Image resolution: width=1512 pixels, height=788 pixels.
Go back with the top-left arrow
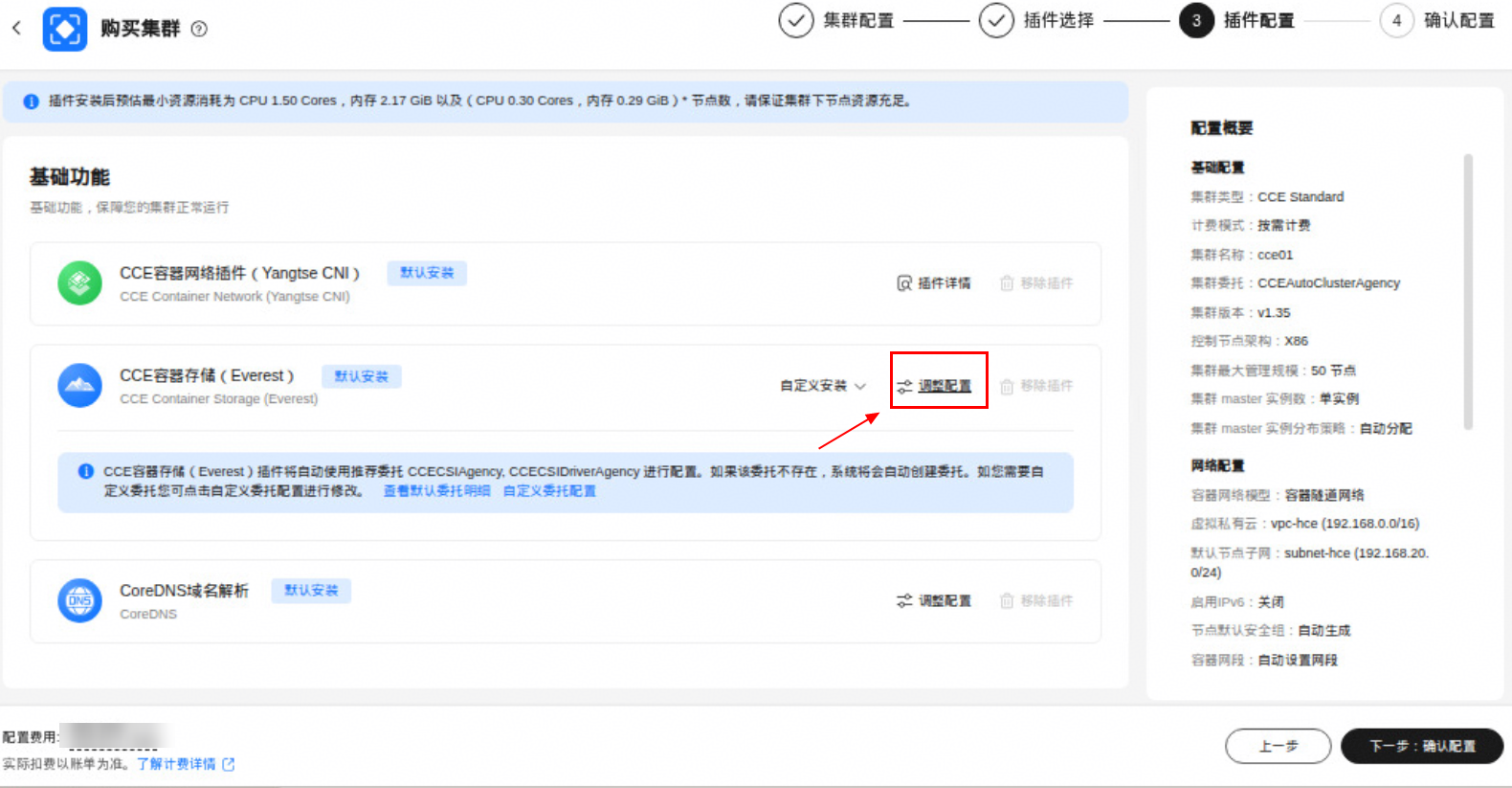16,29
